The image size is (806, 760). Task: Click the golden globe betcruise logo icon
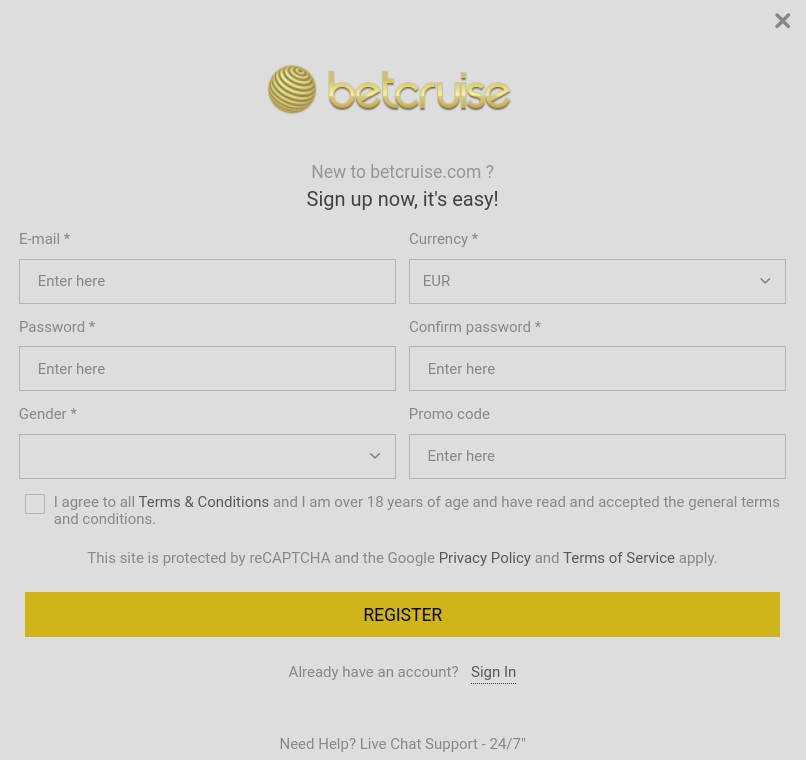[x=292, y=89]
